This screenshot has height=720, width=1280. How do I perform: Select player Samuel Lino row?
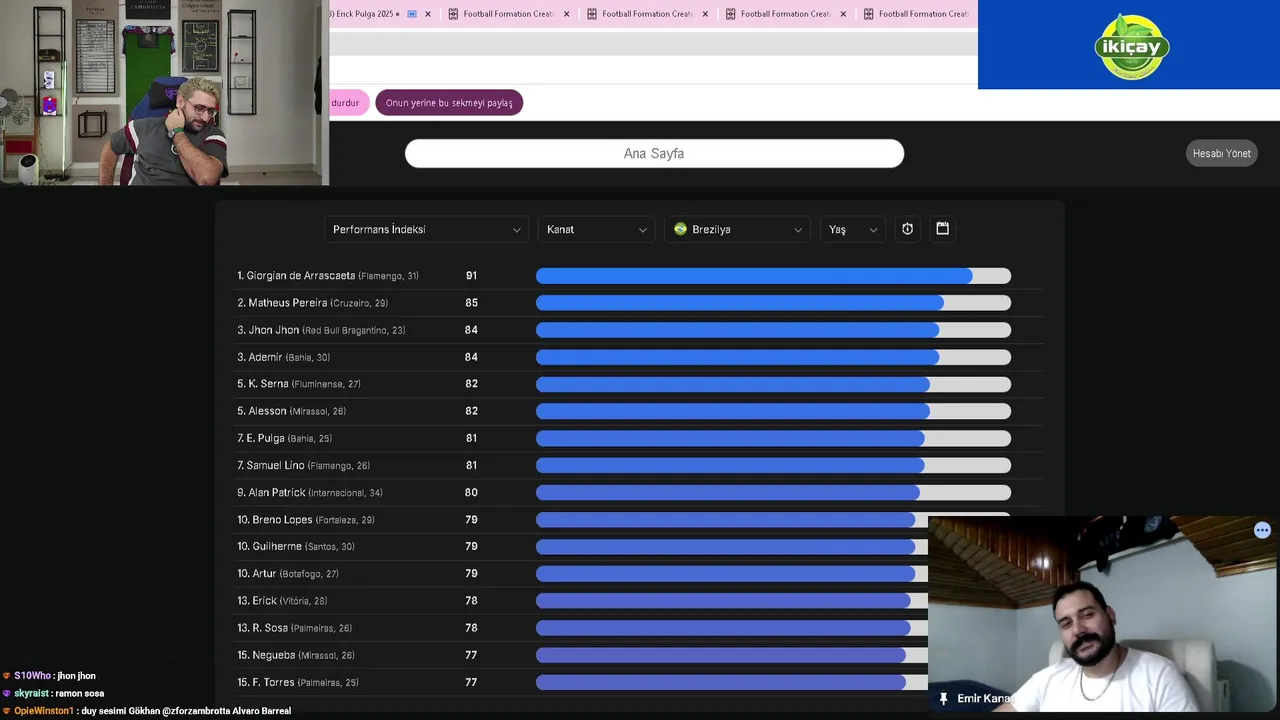(638, 465)
